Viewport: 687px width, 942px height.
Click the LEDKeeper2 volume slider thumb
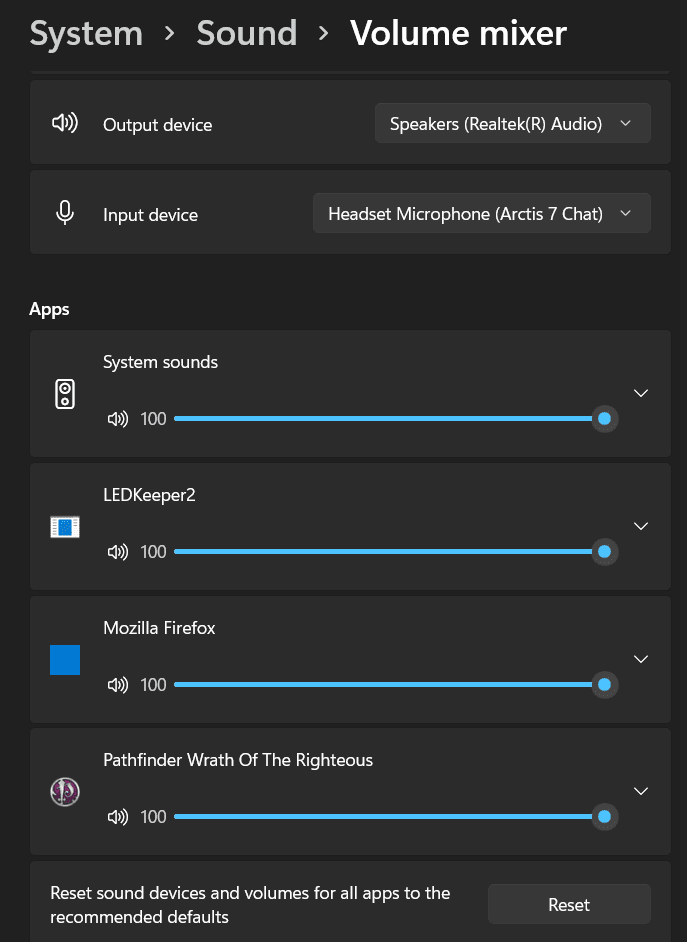pyautogui.click(x=605, y=552)
